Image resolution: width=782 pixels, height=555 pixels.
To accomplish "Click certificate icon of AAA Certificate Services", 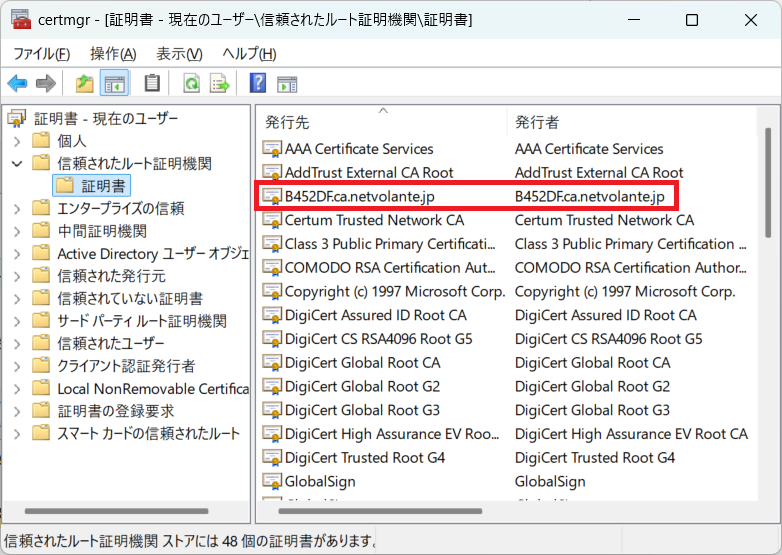I will pyautogui.click(x=272, y=148).
